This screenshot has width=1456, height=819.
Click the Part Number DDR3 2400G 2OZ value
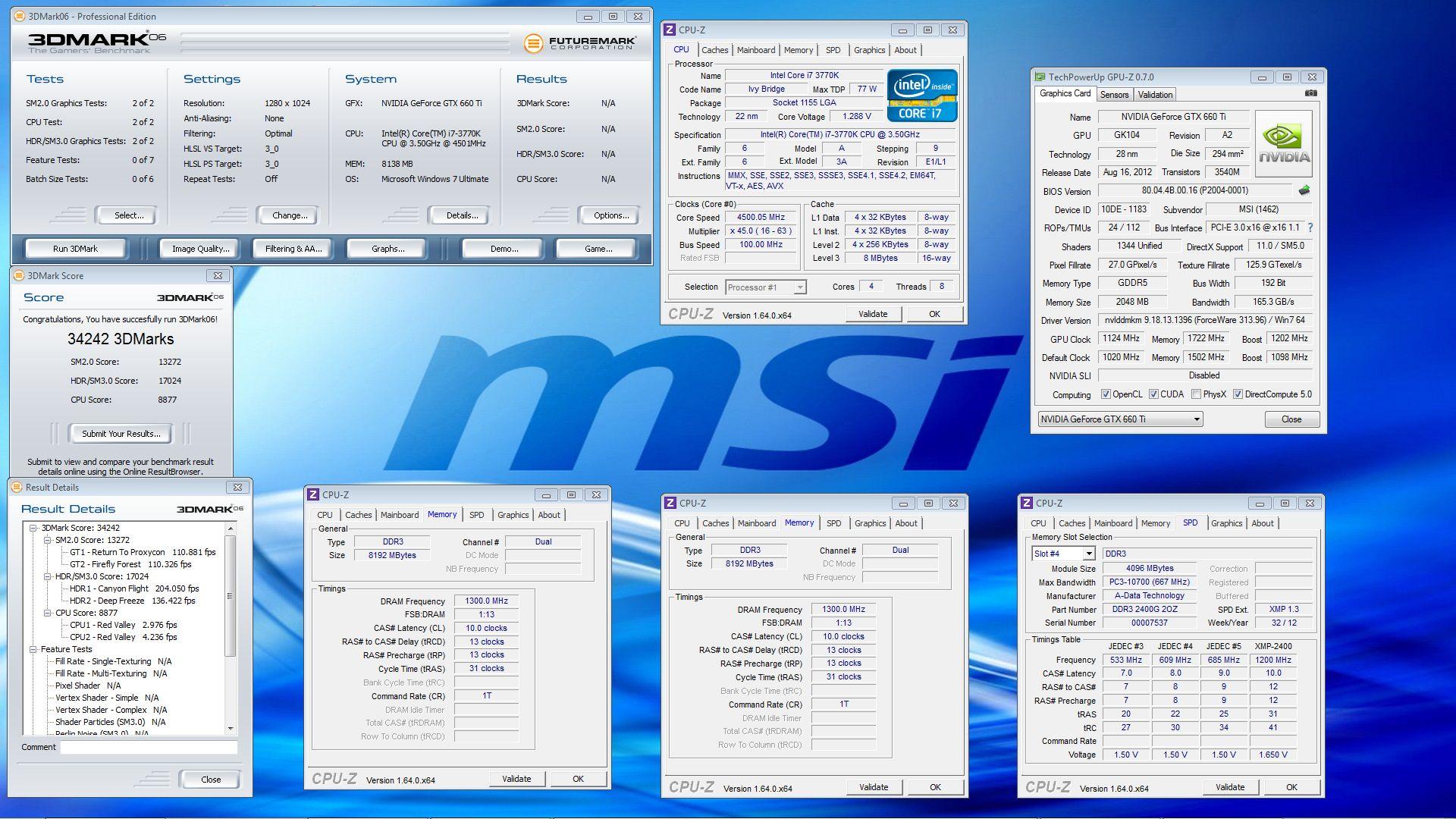tap(1149, 610)
